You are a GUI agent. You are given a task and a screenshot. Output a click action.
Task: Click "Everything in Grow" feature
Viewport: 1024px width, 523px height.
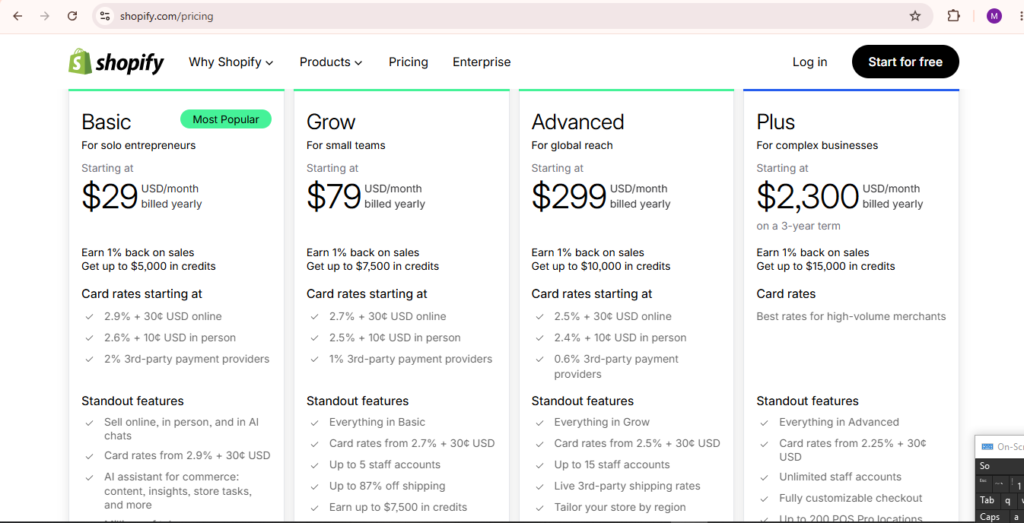click(x=601, y=422)
